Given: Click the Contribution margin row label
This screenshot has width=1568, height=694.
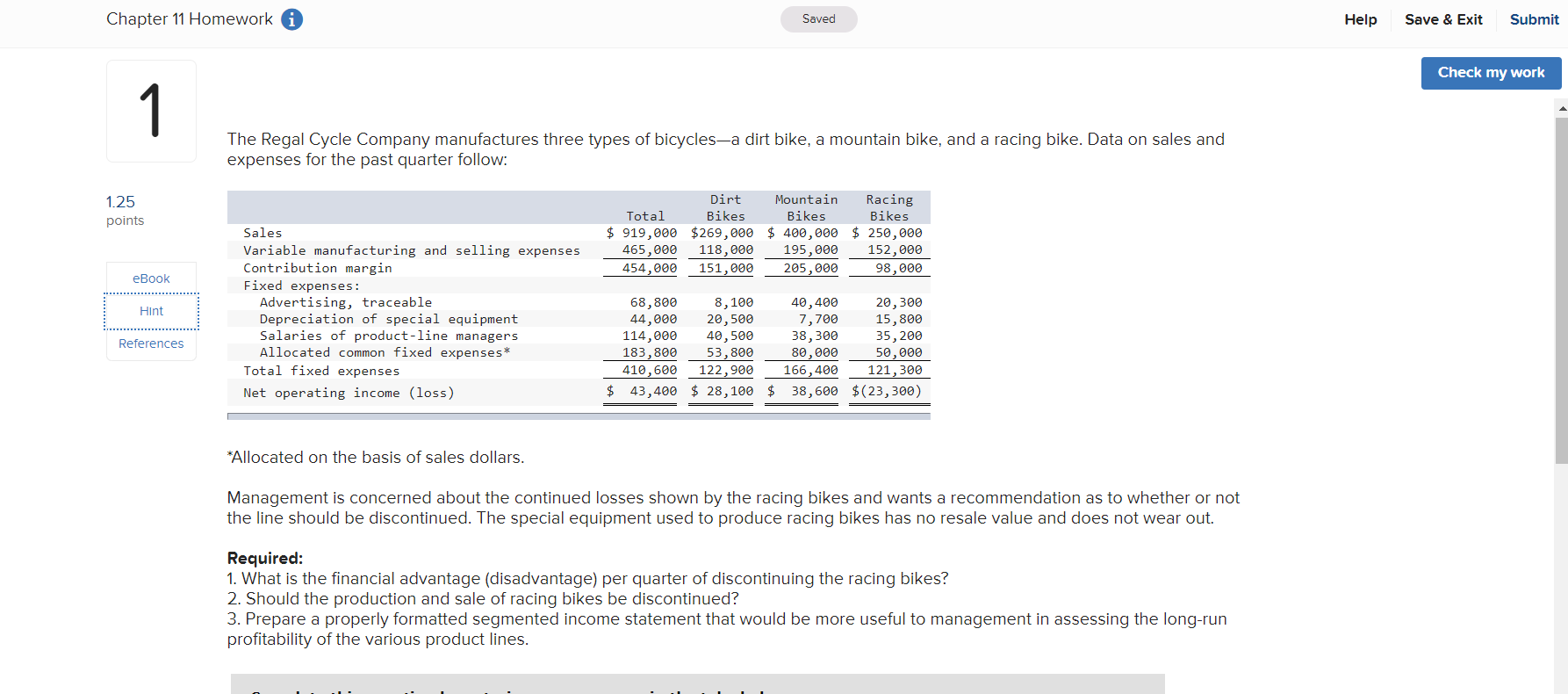Looking at the screenshot, I should (318, 268).
